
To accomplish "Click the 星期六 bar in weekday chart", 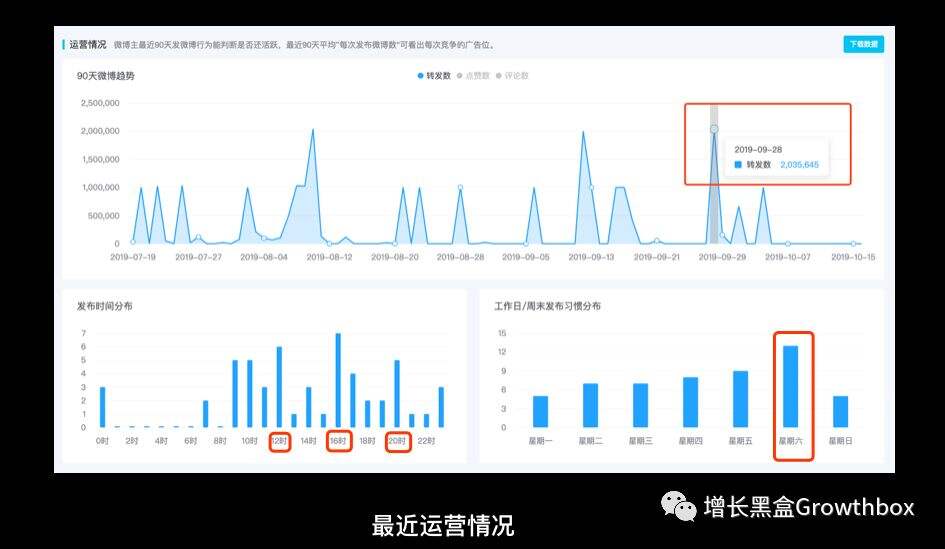I will [x=790, y=387].
